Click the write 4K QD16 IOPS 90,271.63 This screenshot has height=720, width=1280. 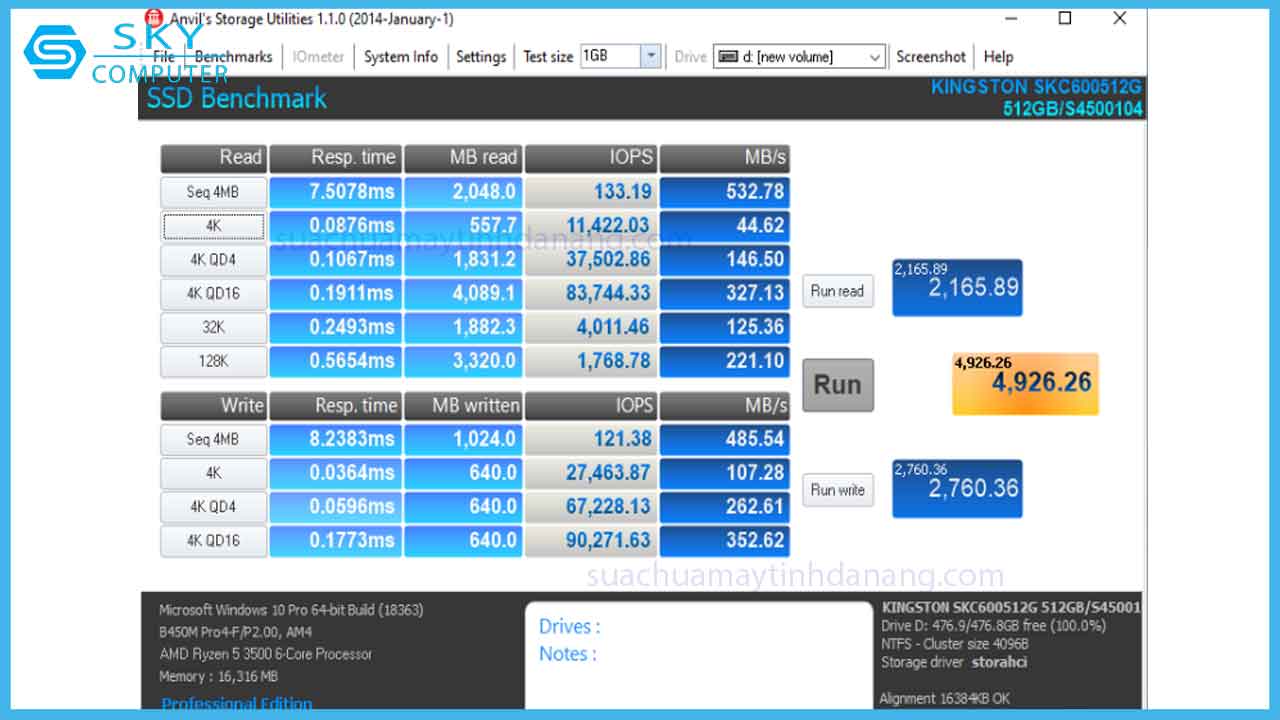pos(590,541)
